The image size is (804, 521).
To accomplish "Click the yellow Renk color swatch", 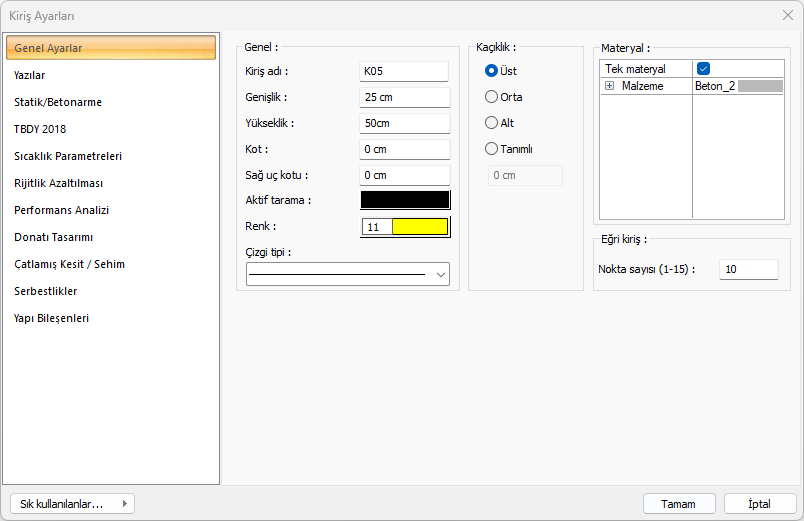I will [x=420, y=227].
